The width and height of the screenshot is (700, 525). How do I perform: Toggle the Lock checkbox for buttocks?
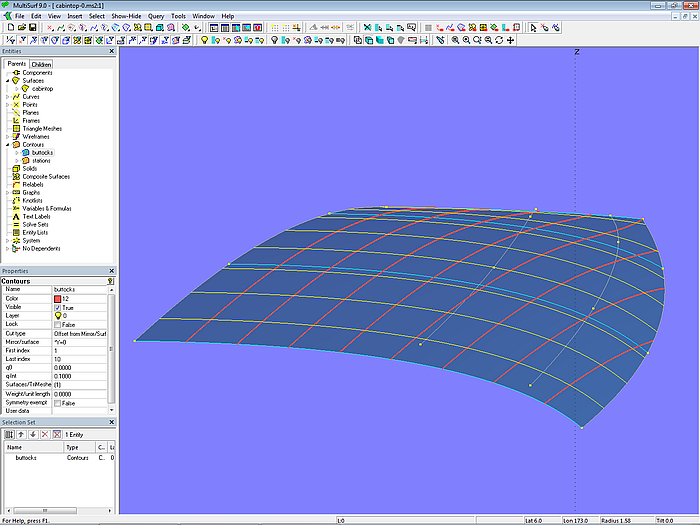(x=57, y=324)
